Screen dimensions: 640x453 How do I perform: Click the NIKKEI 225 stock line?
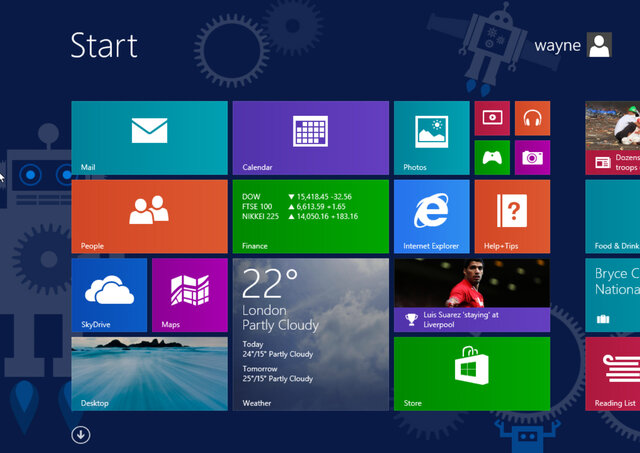[x=300, y=216]
